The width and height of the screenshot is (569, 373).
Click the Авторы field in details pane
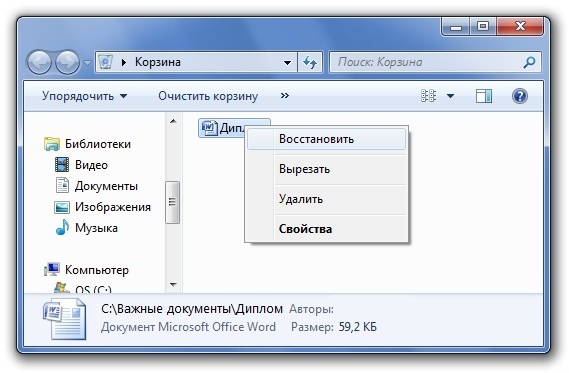point(311,309)
